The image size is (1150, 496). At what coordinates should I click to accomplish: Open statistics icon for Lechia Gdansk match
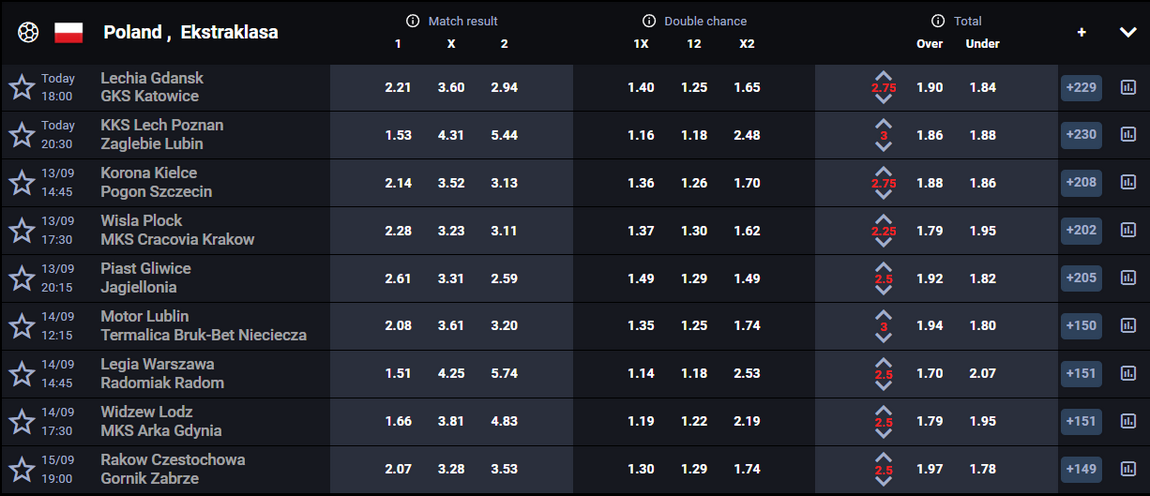[1128, 88]
